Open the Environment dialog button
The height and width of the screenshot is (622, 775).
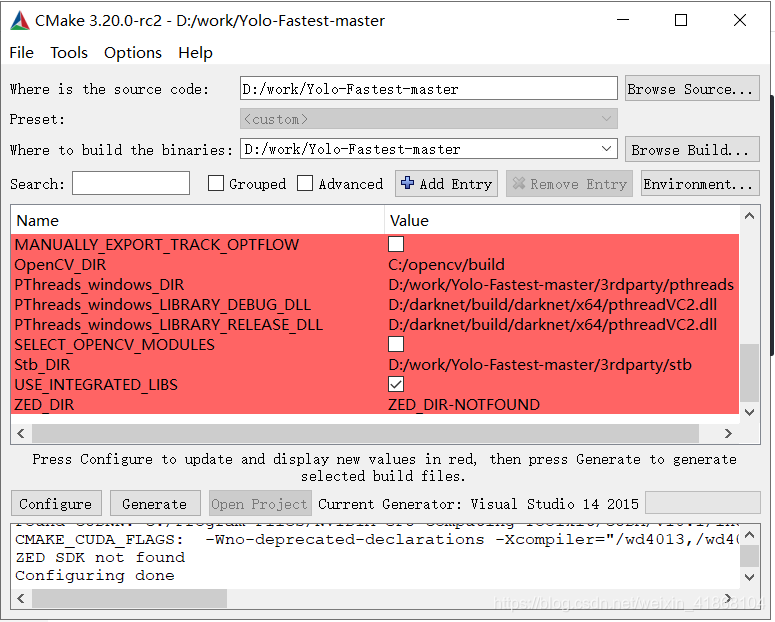[x=700, y=183]
